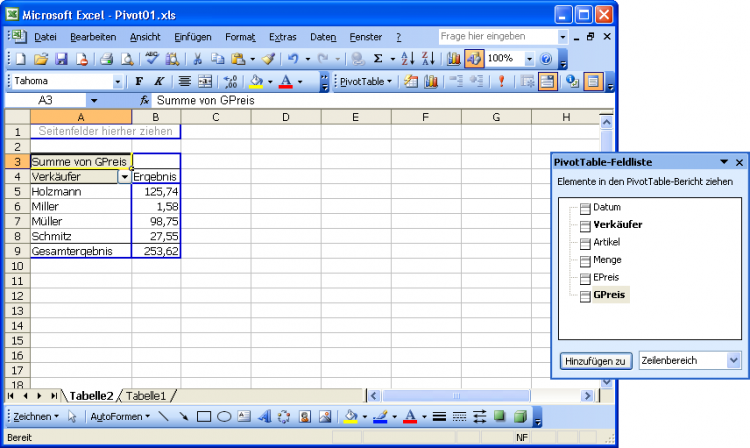Toggle the field list display icon

click(x=593, y=82)
